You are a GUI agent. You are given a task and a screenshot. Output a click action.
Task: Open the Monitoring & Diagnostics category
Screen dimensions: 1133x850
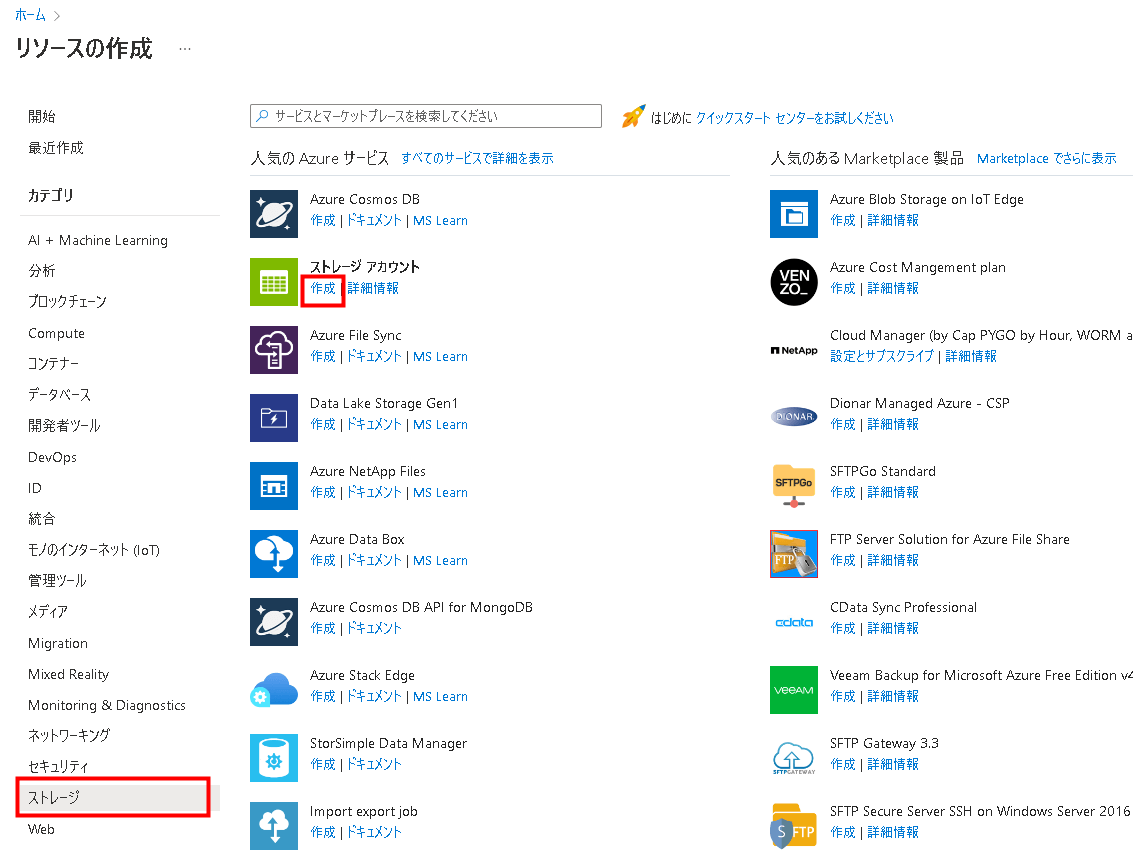(x=107, y=705)
